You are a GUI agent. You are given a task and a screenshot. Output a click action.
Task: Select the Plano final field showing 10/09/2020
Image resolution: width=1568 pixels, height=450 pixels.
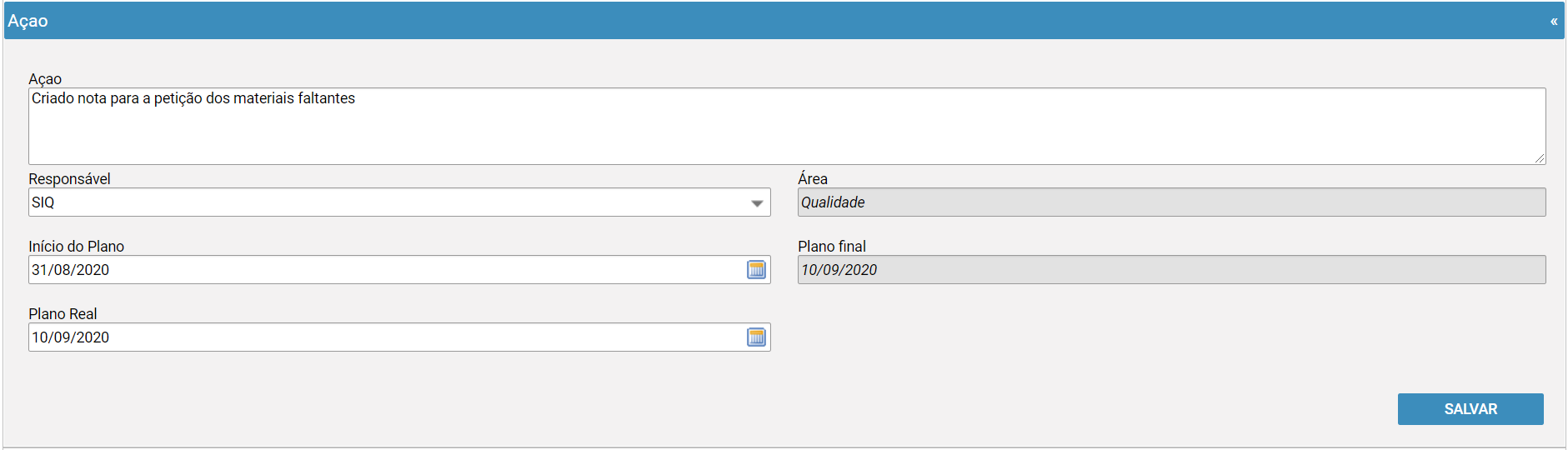tap(1171, 269)
